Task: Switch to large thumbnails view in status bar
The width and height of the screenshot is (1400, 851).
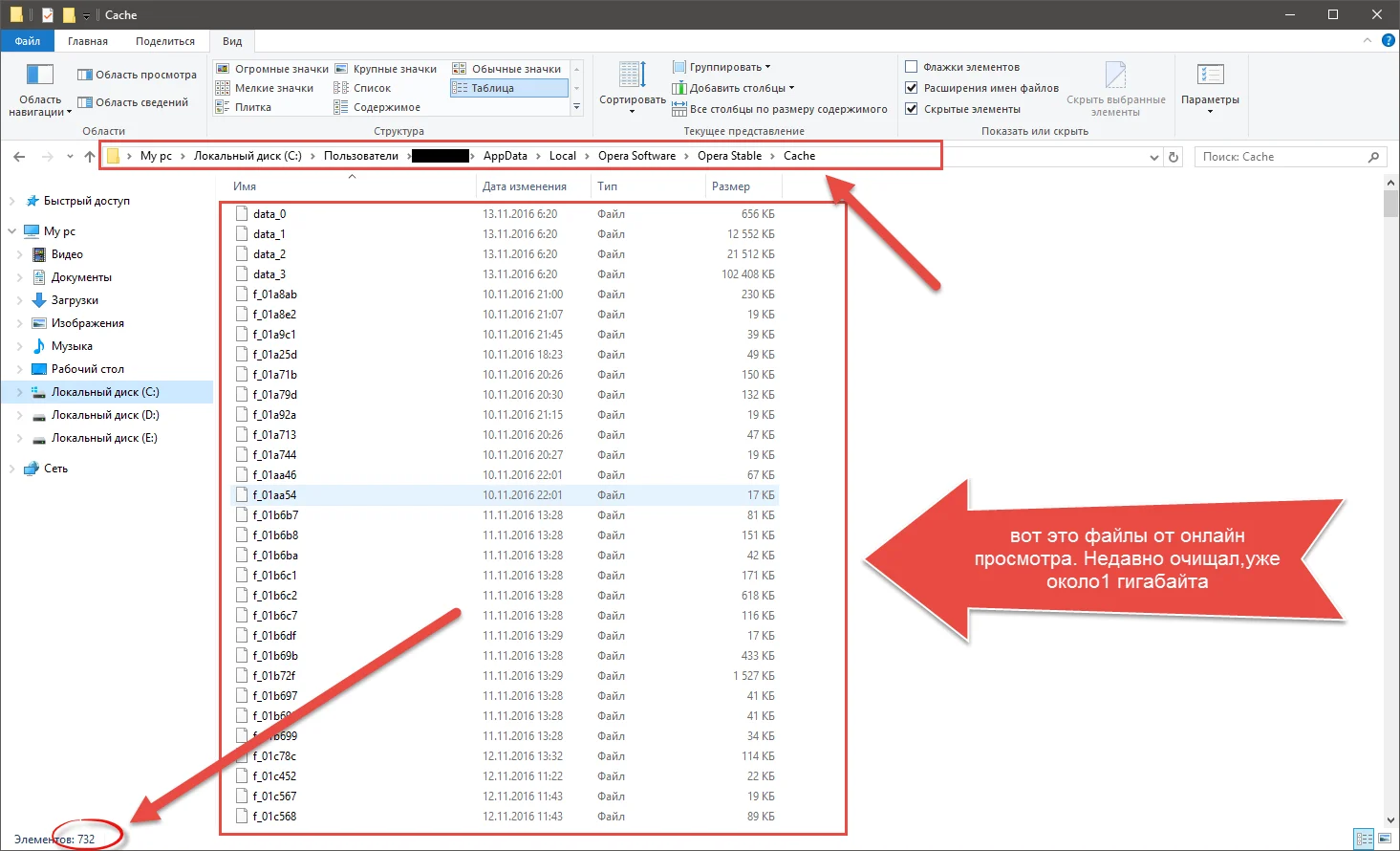Action: tap(1386, 839)
